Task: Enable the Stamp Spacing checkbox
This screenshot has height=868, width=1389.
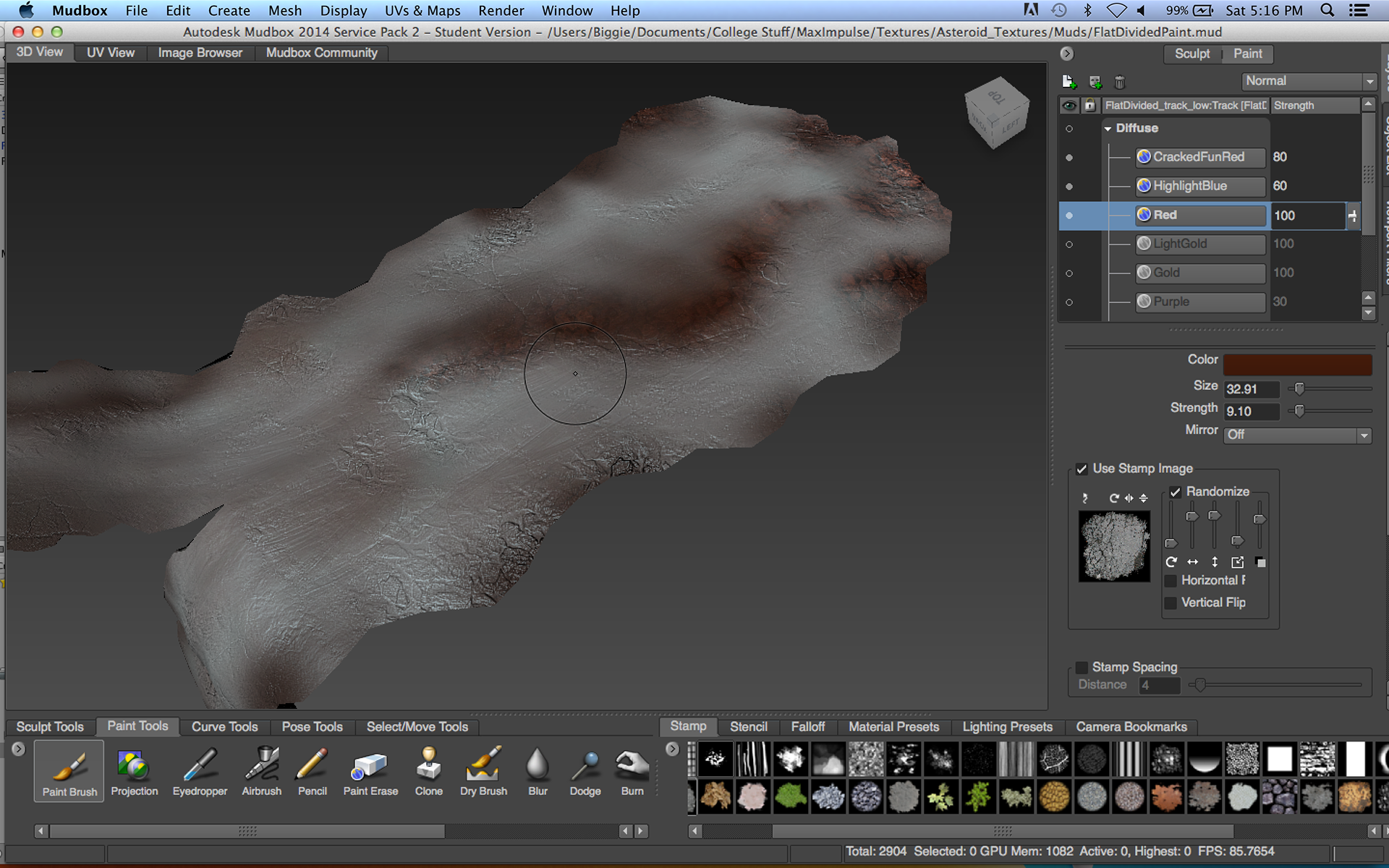Action: tap(1082, 667)
